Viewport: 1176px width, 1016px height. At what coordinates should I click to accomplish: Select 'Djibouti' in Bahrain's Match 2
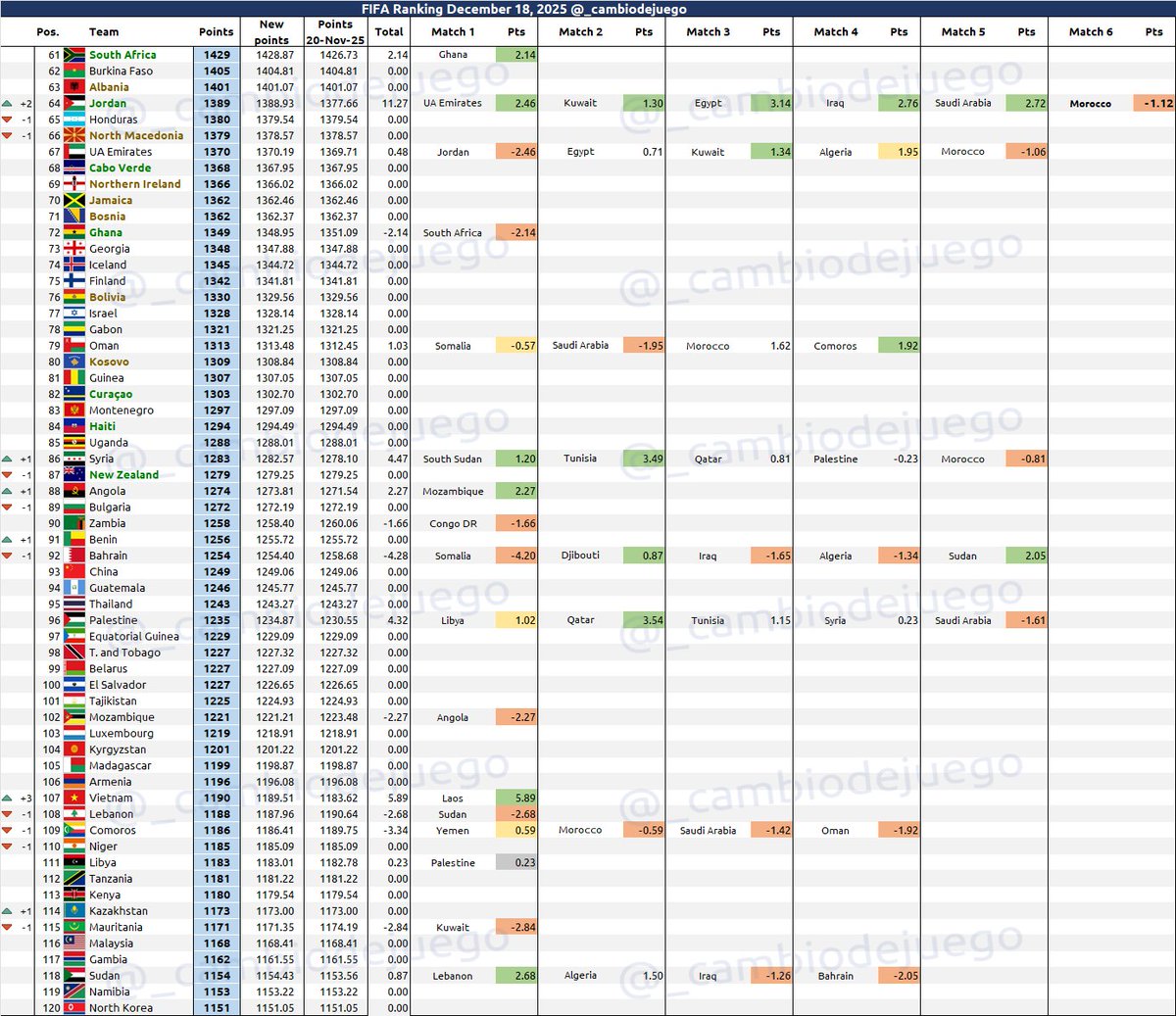580,556
